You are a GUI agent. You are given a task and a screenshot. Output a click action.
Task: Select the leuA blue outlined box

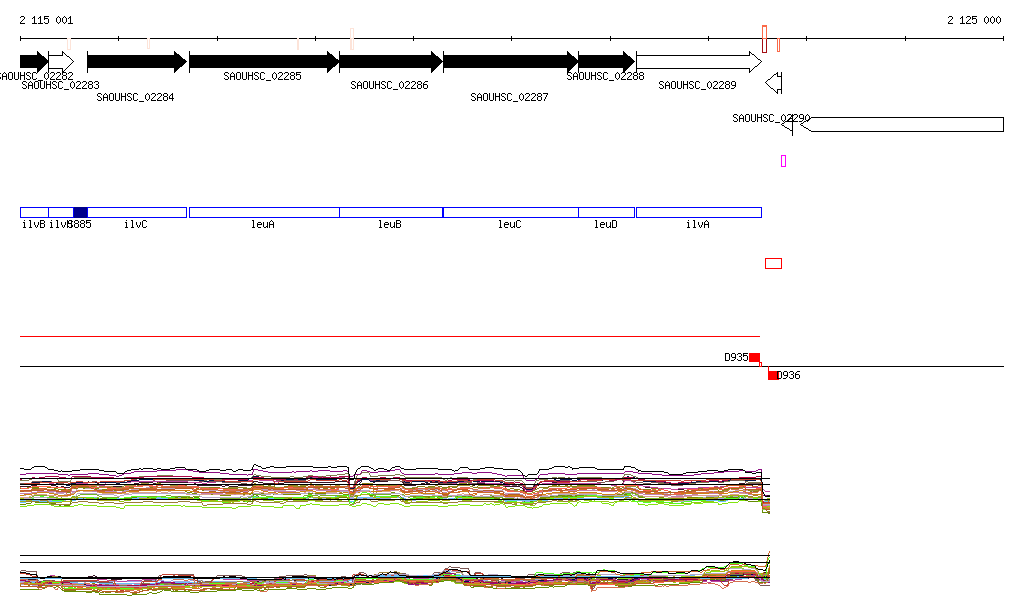[264, 213]
